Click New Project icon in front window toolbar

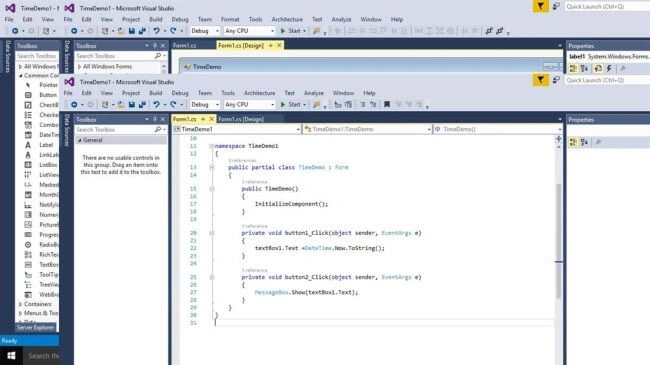point(105,105)
